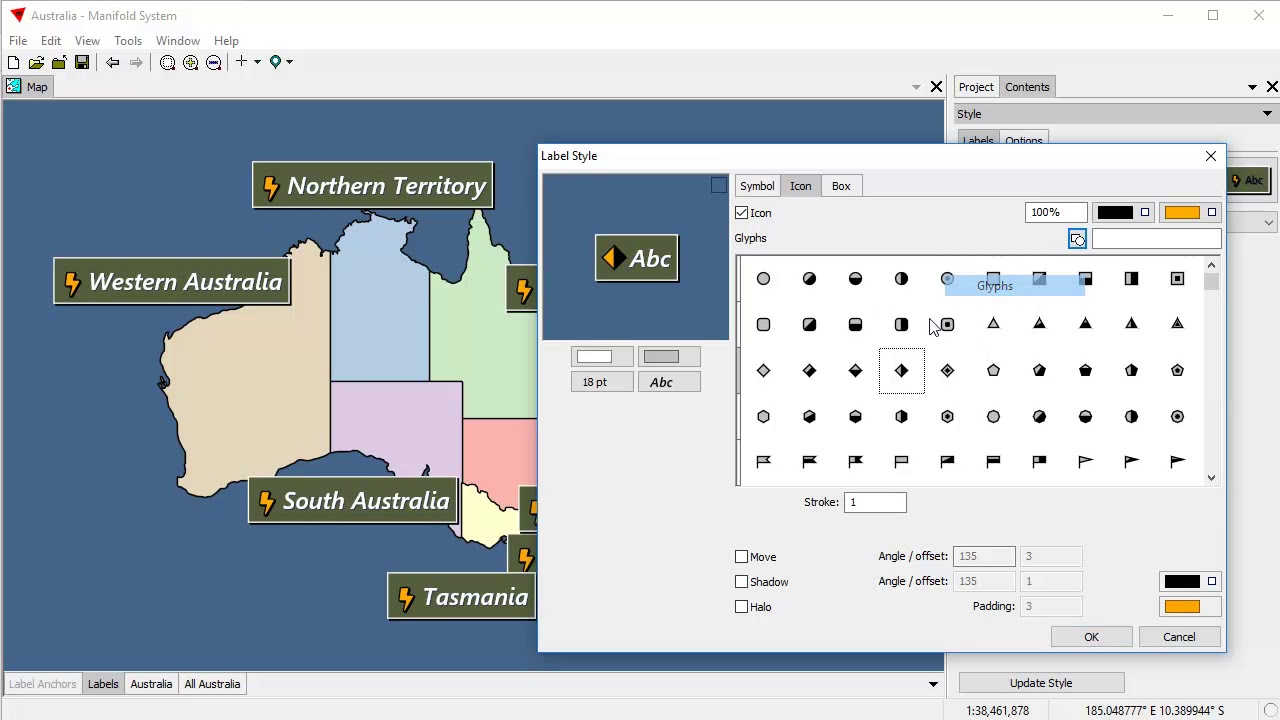This screenshot has width=1280, height=720.
Task: Select the hexagon with center dot glyph
Action: [x=947, y=417]
